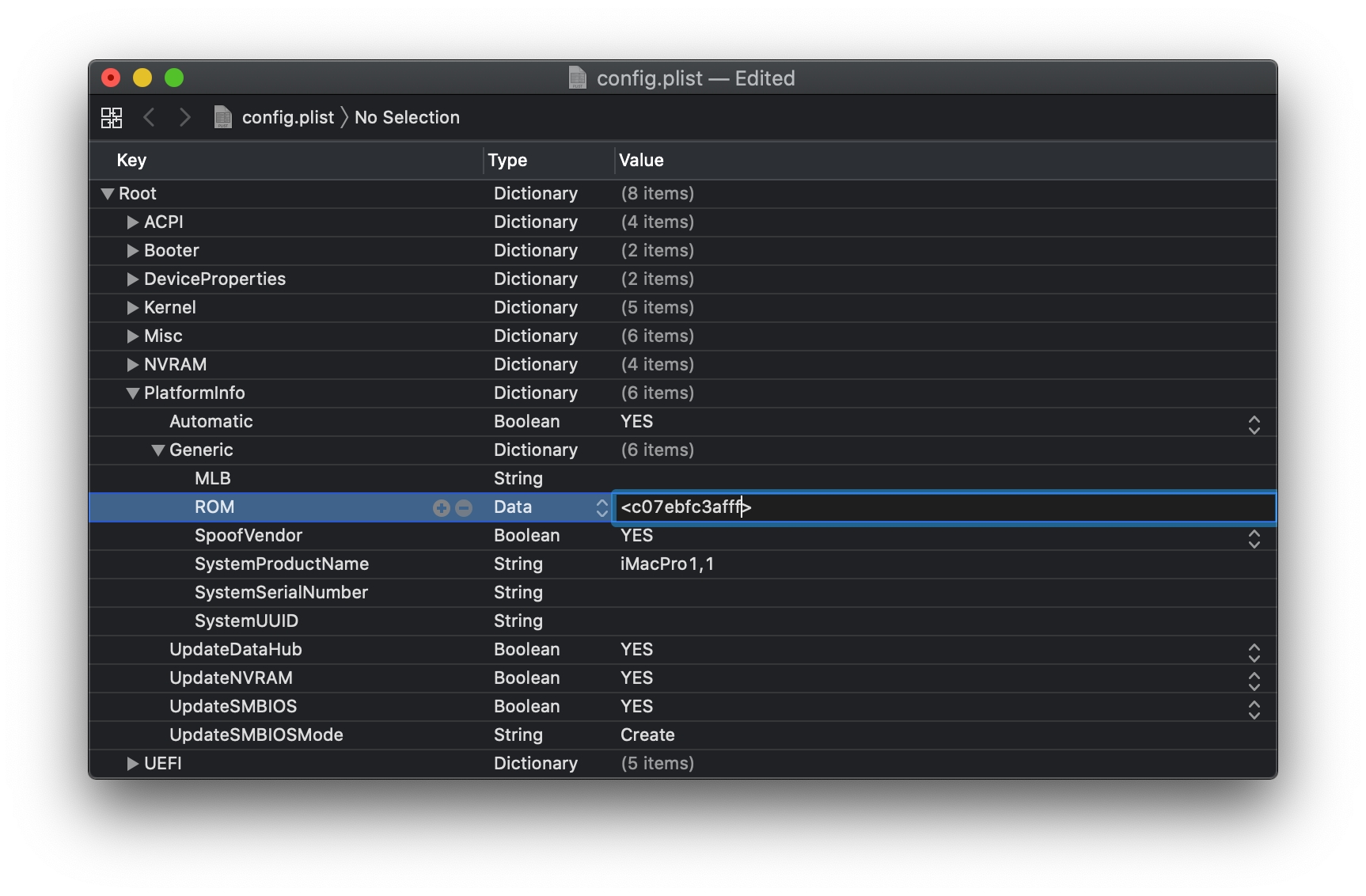
Task: Remove the ROM row with minus button
Action: pos(464,508)
